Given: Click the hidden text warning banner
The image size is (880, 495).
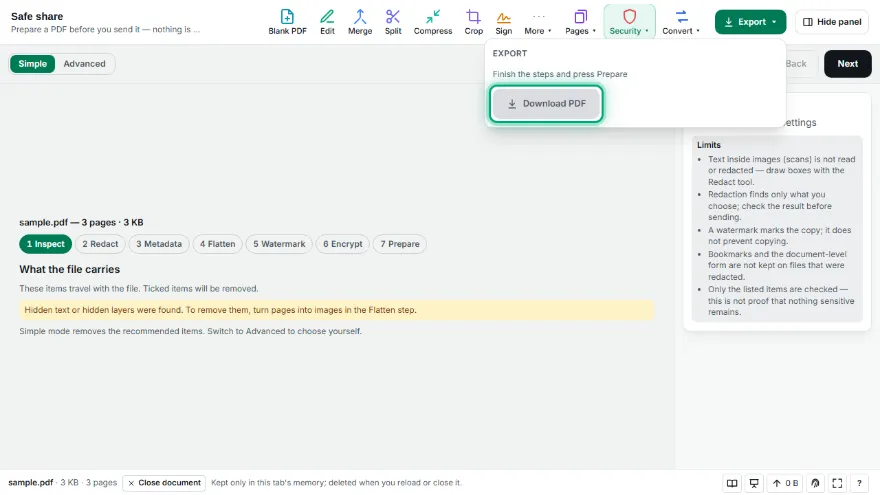Looking at the screenshot, I should (x=336, y=310).
